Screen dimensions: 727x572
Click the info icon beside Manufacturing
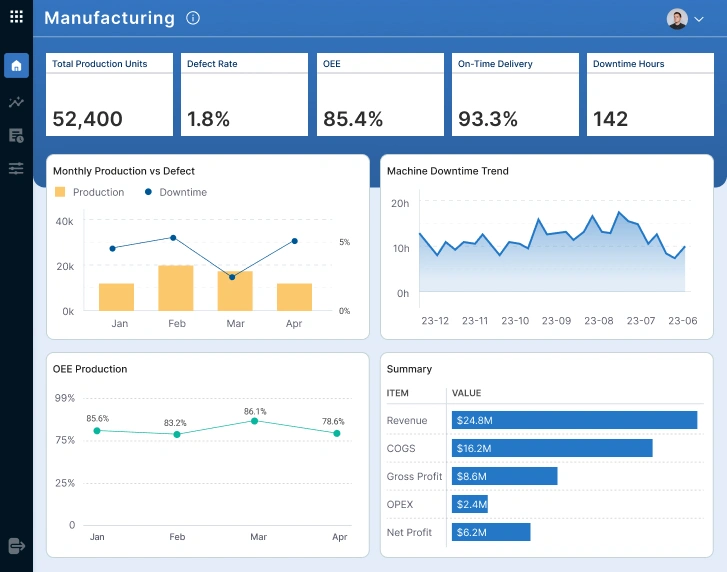[x=193, y=18]
